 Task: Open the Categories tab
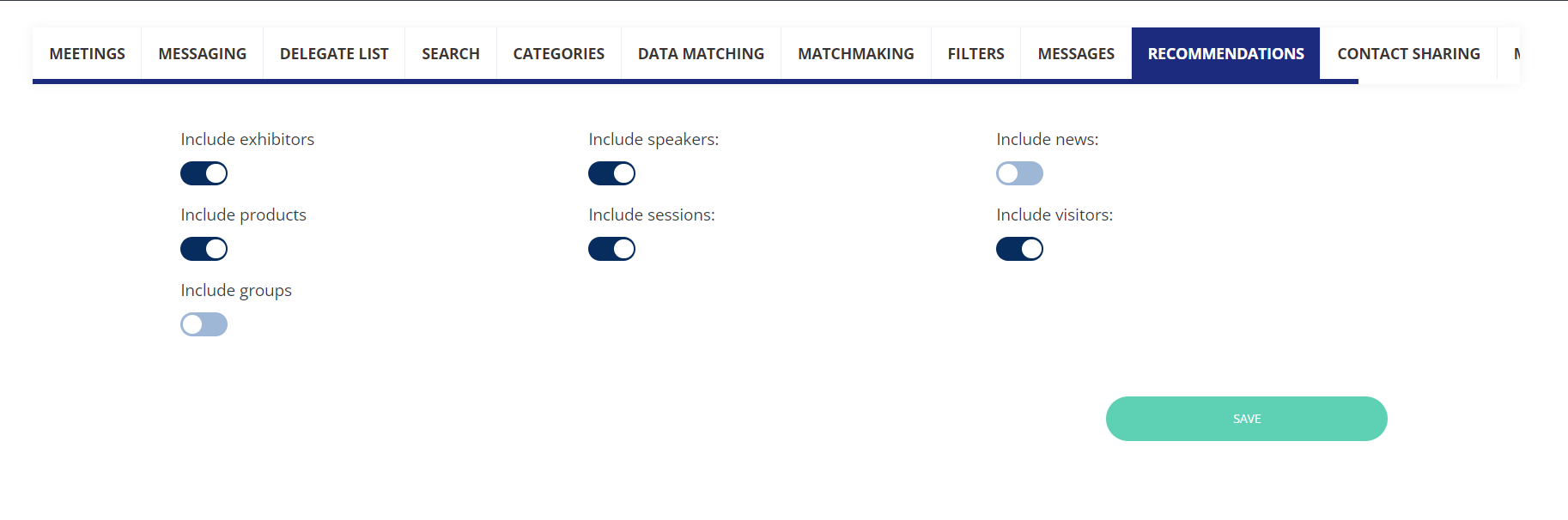[x=558, y=54]
